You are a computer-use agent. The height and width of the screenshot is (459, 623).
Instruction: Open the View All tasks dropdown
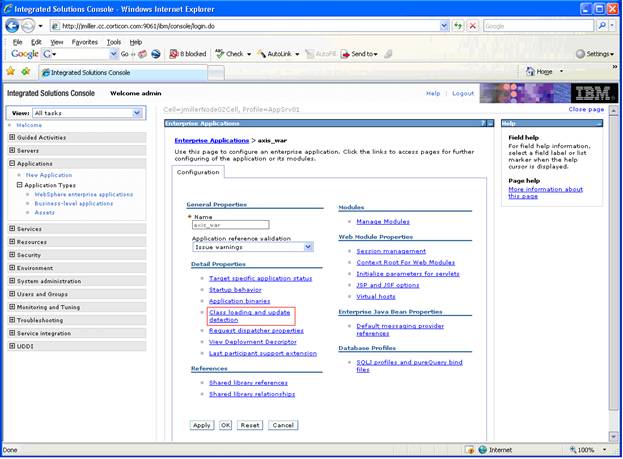[x=137, y=113]
